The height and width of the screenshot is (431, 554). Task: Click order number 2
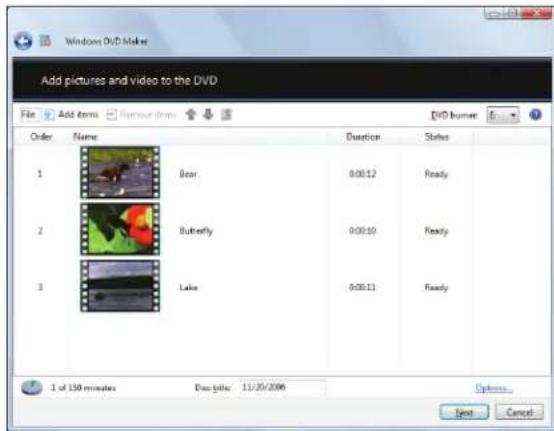point(40,231)
